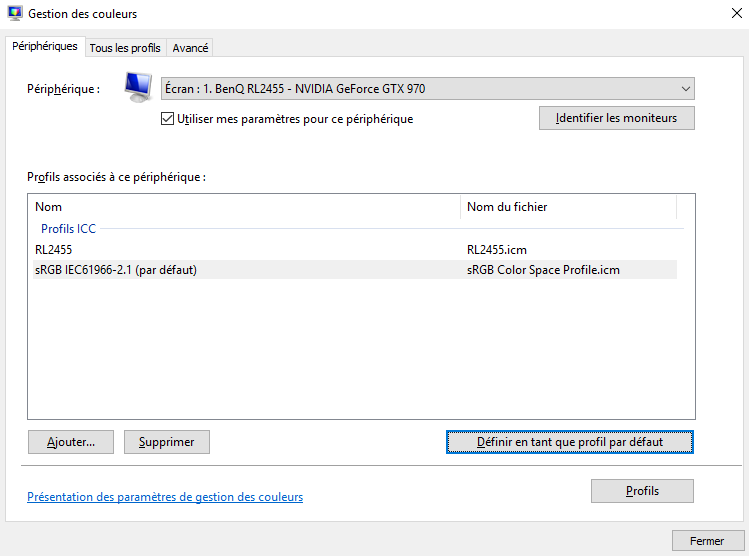Click the Gestion des couleurs title bar icon
The height and width of the screenshot is (556, 749).
click(x=14, y=14)
